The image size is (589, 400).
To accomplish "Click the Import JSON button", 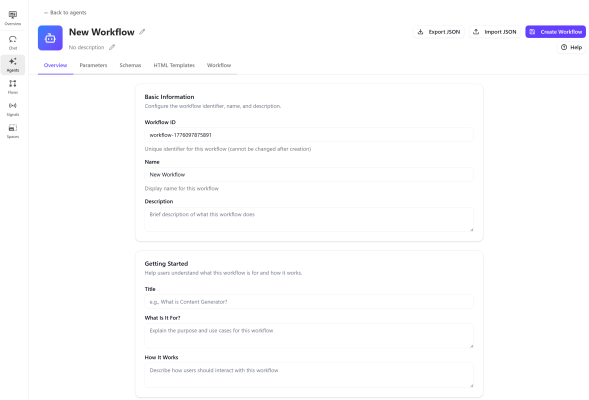I will (495, 32).
